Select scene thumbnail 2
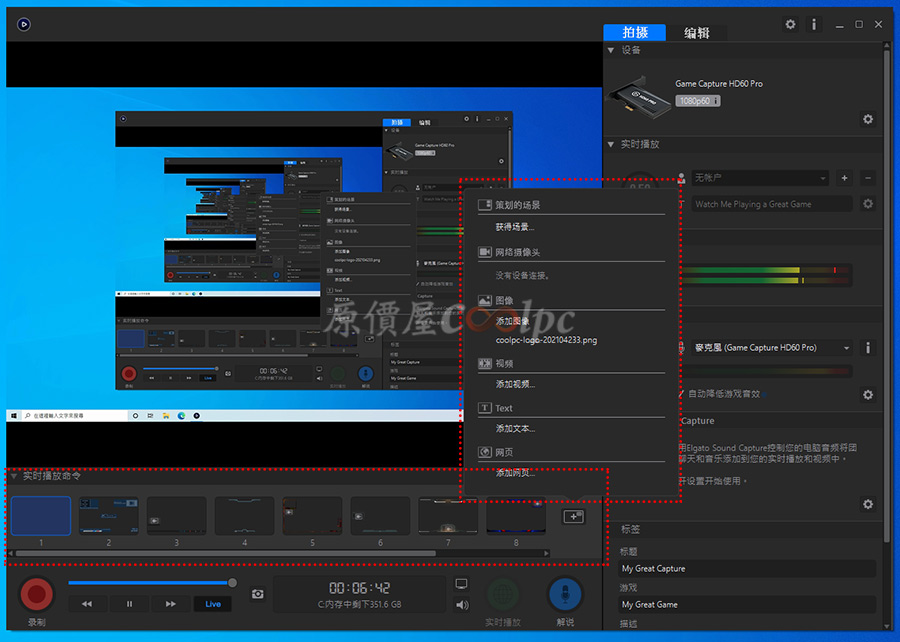Image resolution: width=900 pixels, height=642 pixels. point(108,516)
